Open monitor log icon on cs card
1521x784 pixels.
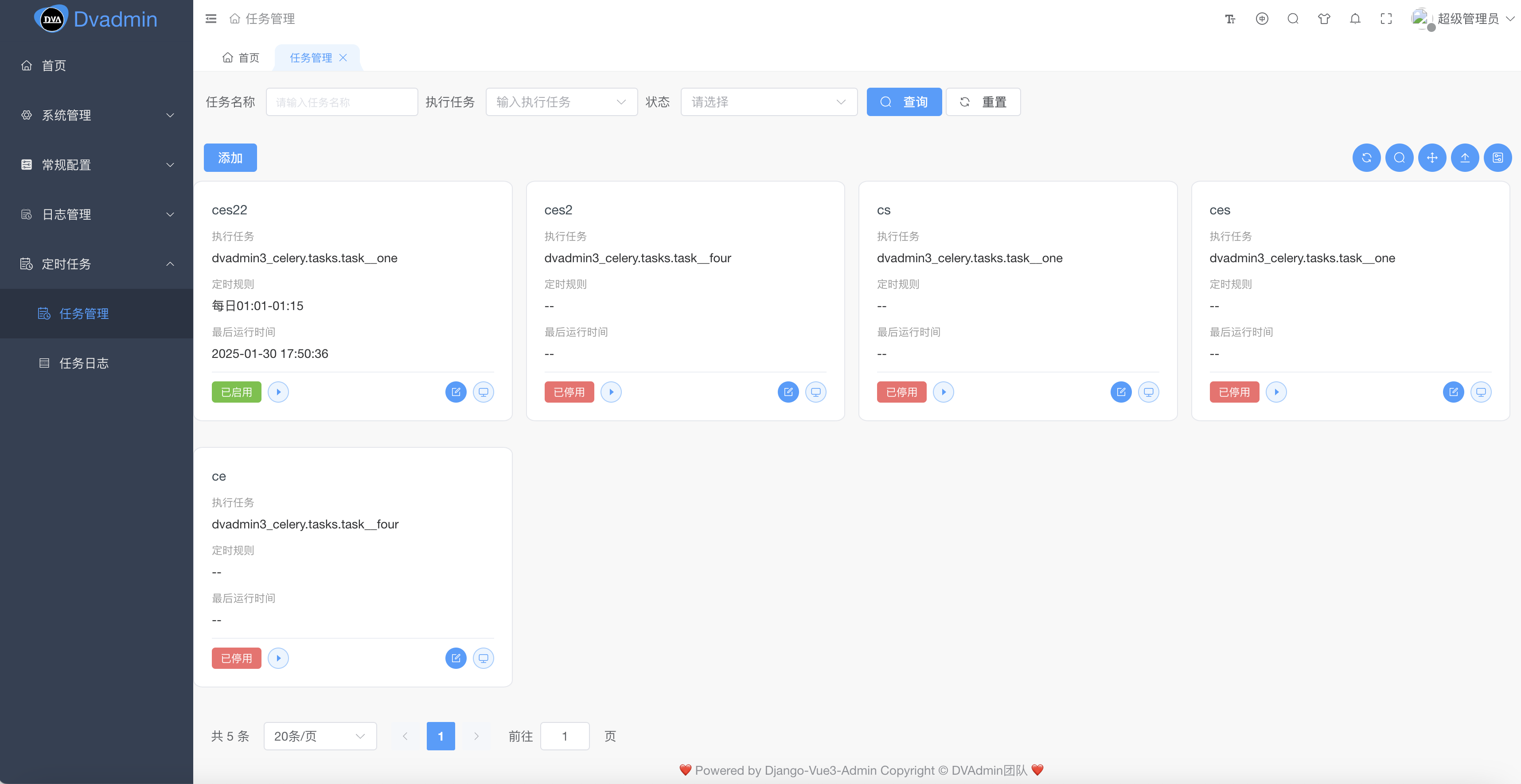(1148, 392)
